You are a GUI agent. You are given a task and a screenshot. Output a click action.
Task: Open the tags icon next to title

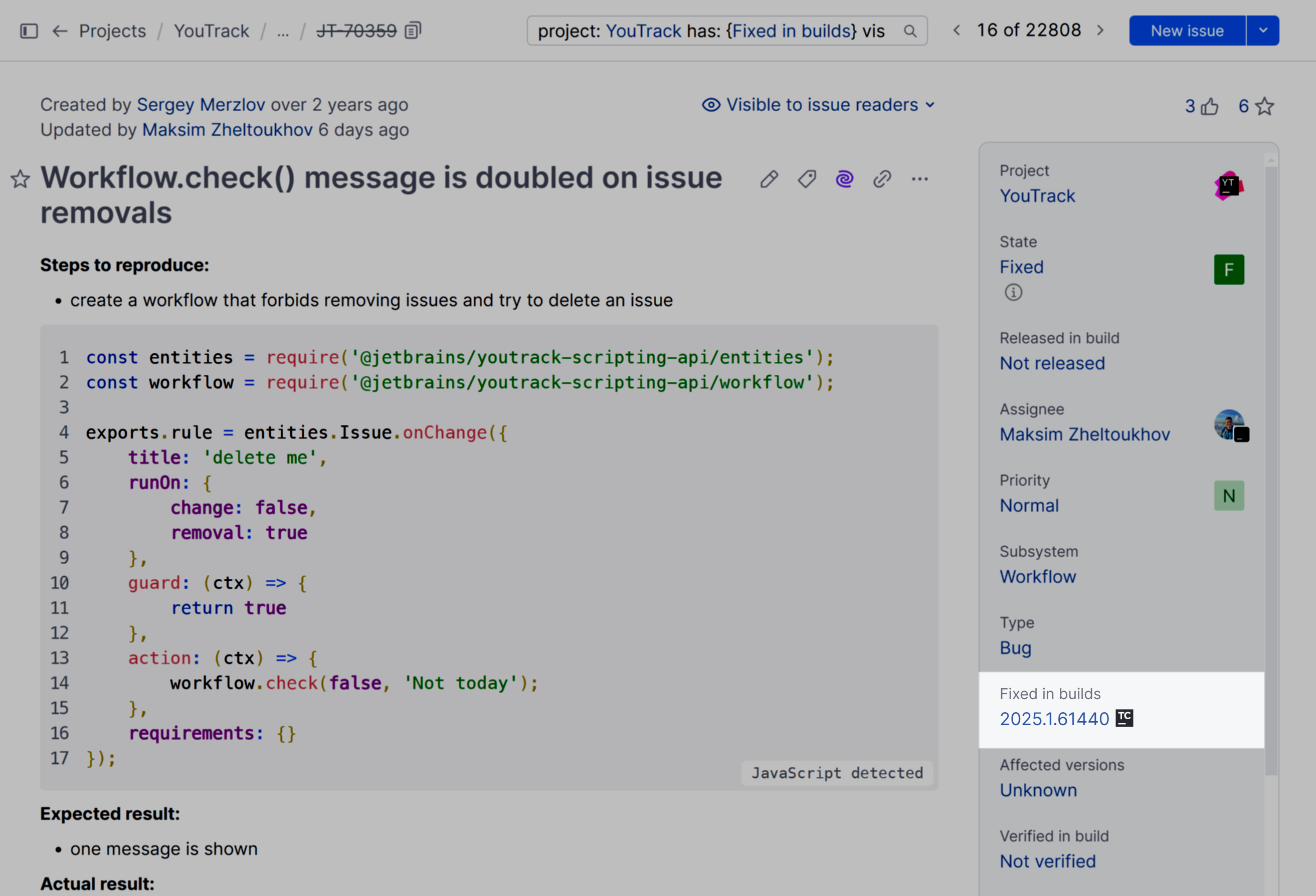(x=806, y=179)
